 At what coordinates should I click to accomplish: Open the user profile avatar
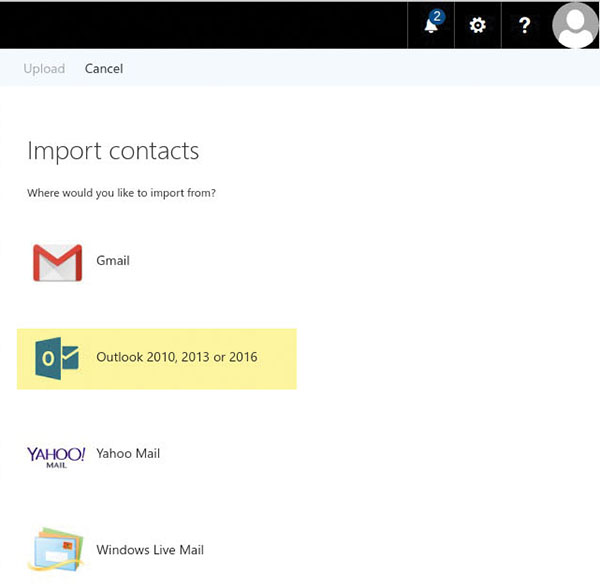click(x=575, y=25)
